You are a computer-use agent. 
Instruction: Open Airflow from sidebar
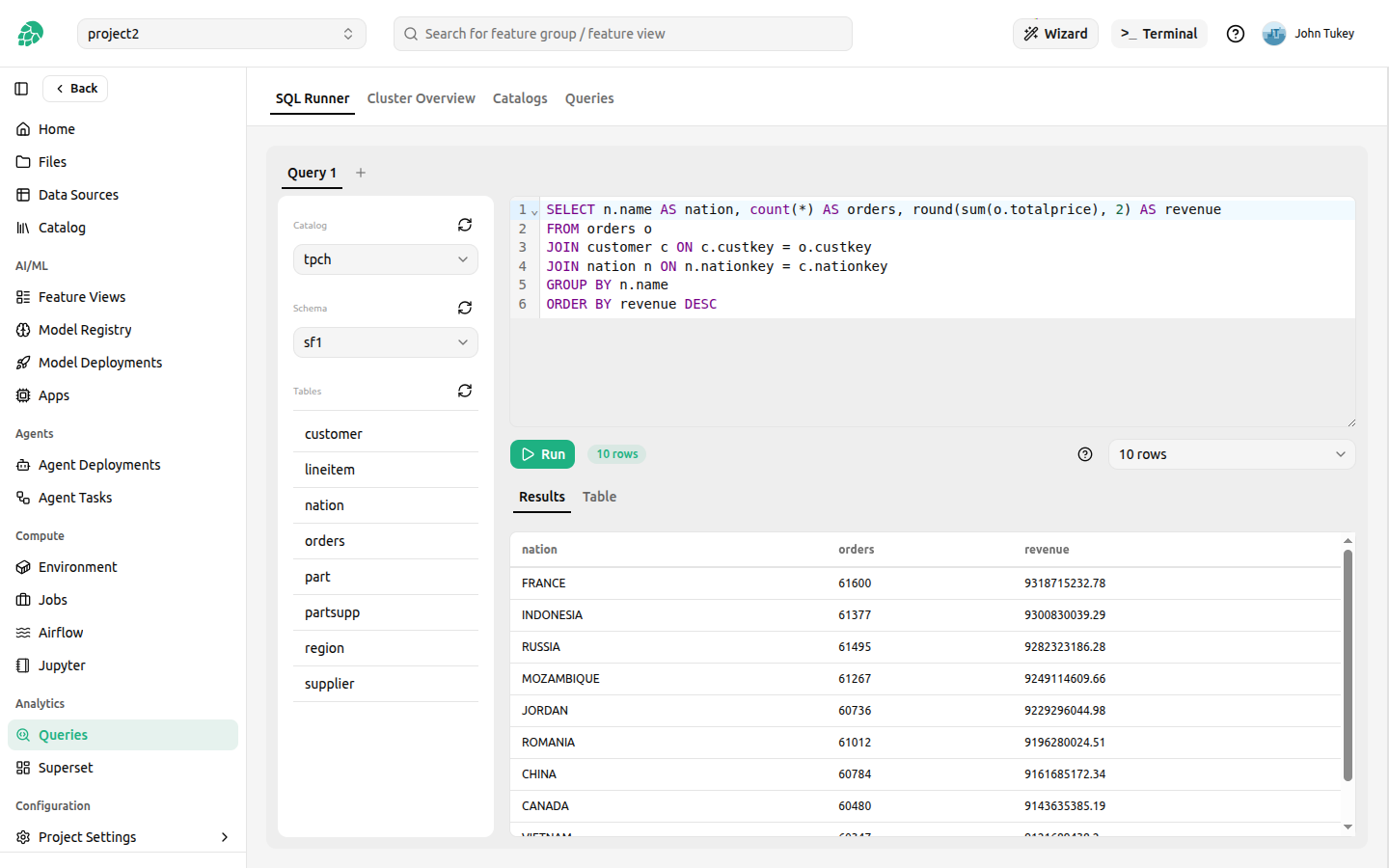tap(123, 633)
